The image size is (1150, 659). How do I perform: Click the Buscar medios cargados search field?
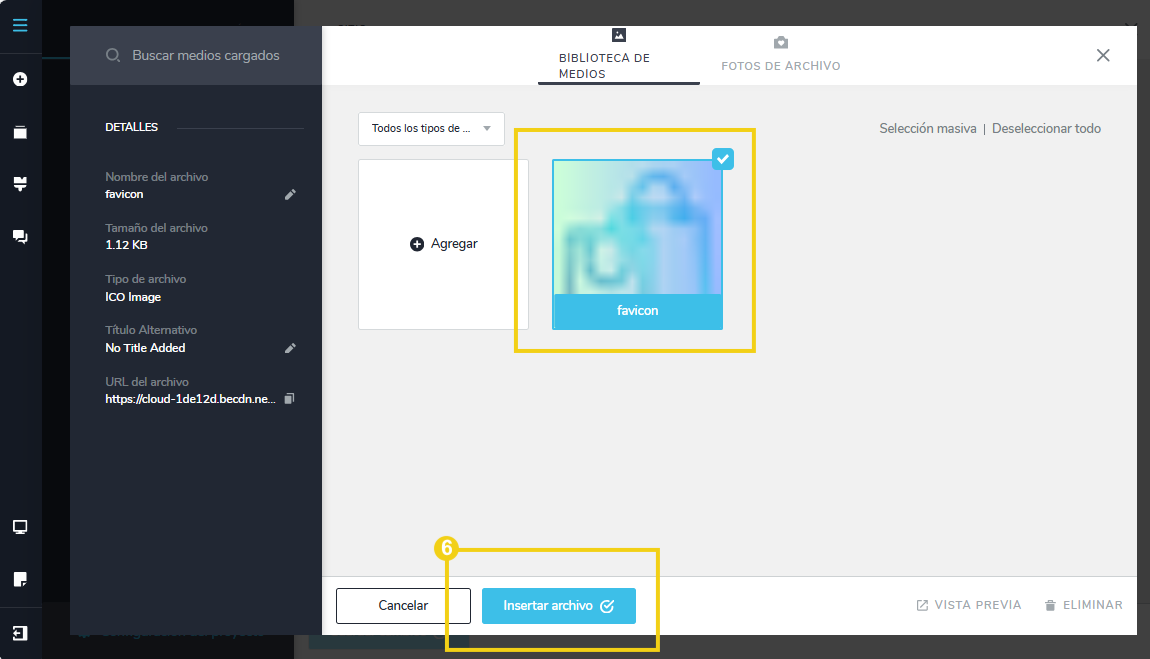[206, 55]
